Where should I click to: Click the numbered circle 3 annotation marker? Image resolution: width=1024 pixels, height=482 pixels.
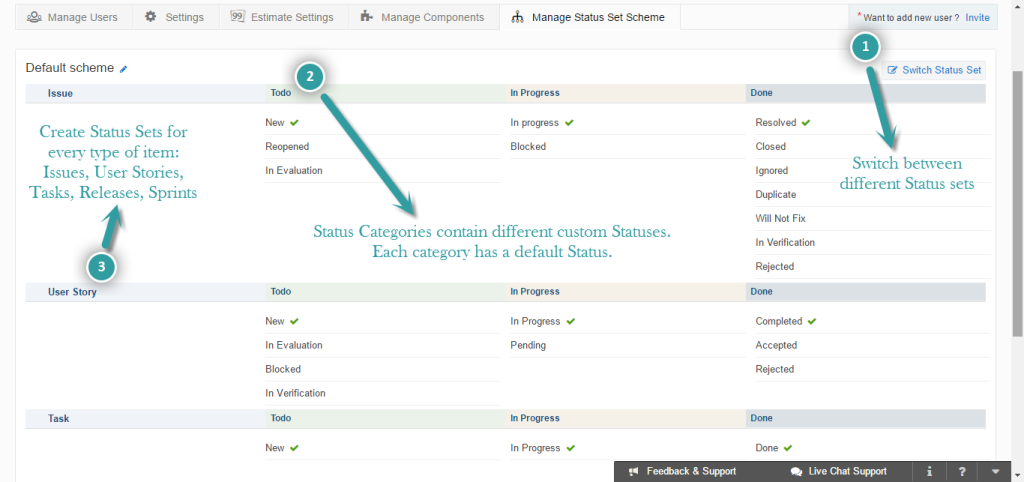(x=102, y=266)
